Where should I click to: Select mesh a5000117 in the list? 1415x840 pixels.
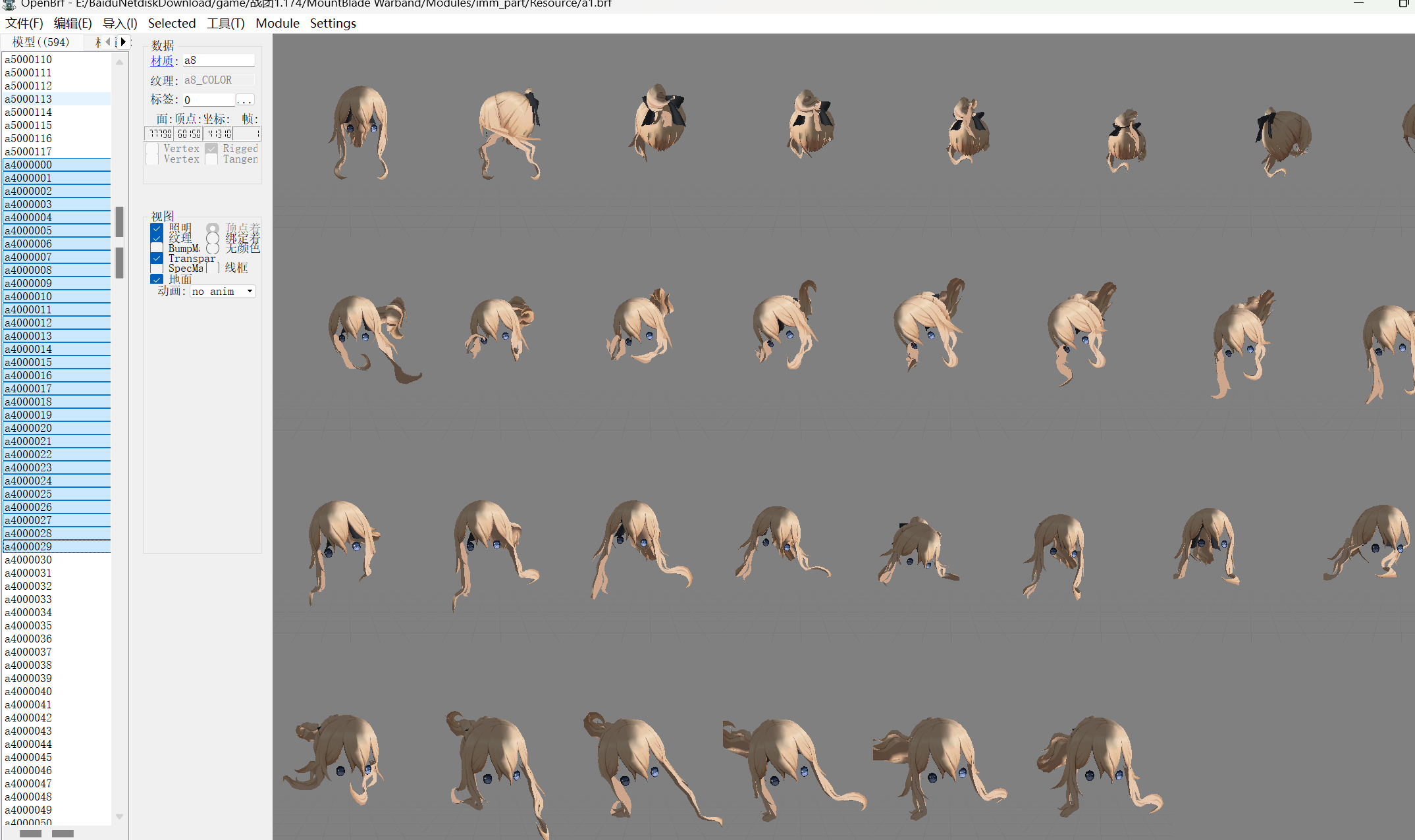(x=57, y=151)
